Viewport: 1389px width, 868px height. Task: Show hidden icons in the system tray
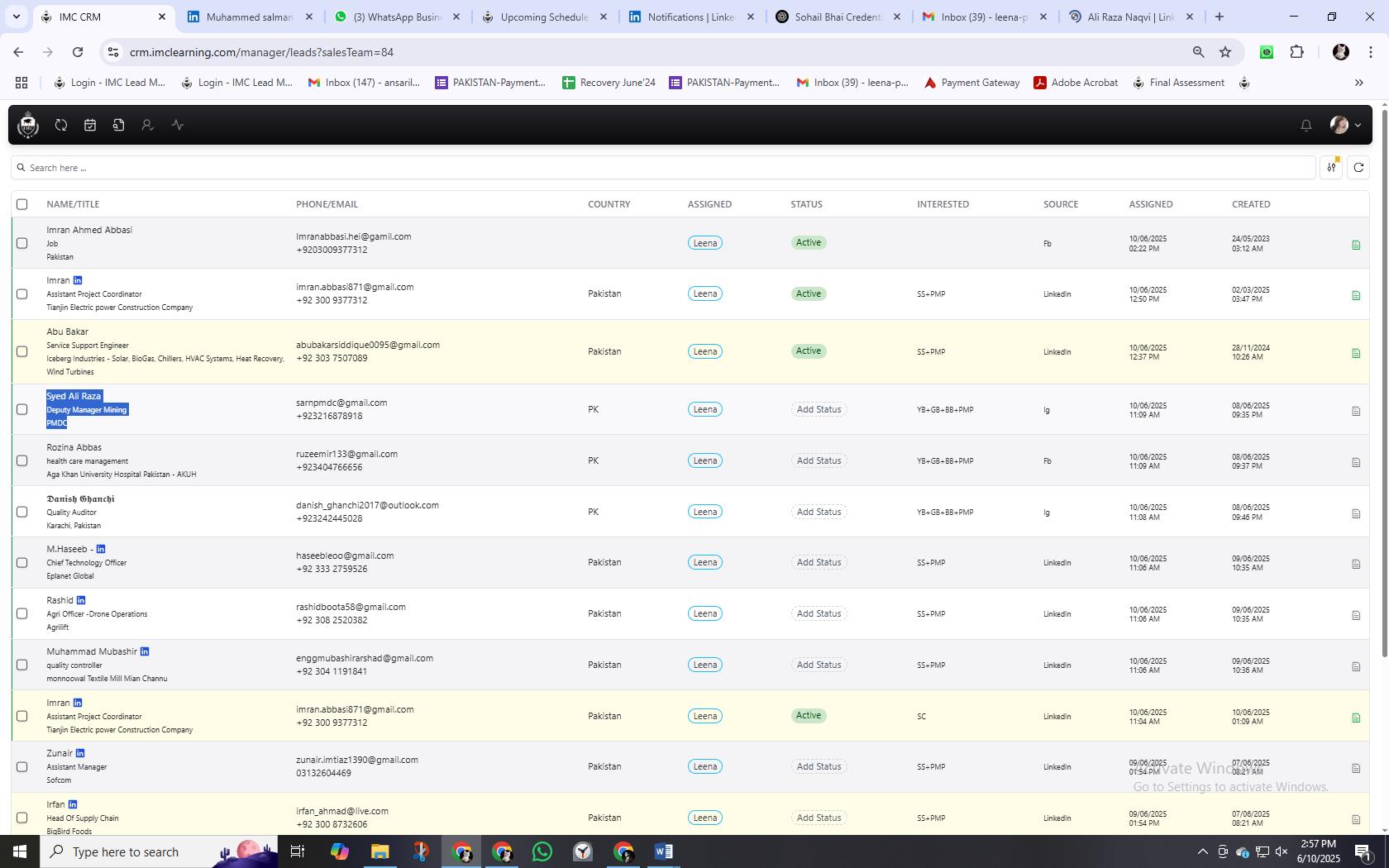point(1202,851)
